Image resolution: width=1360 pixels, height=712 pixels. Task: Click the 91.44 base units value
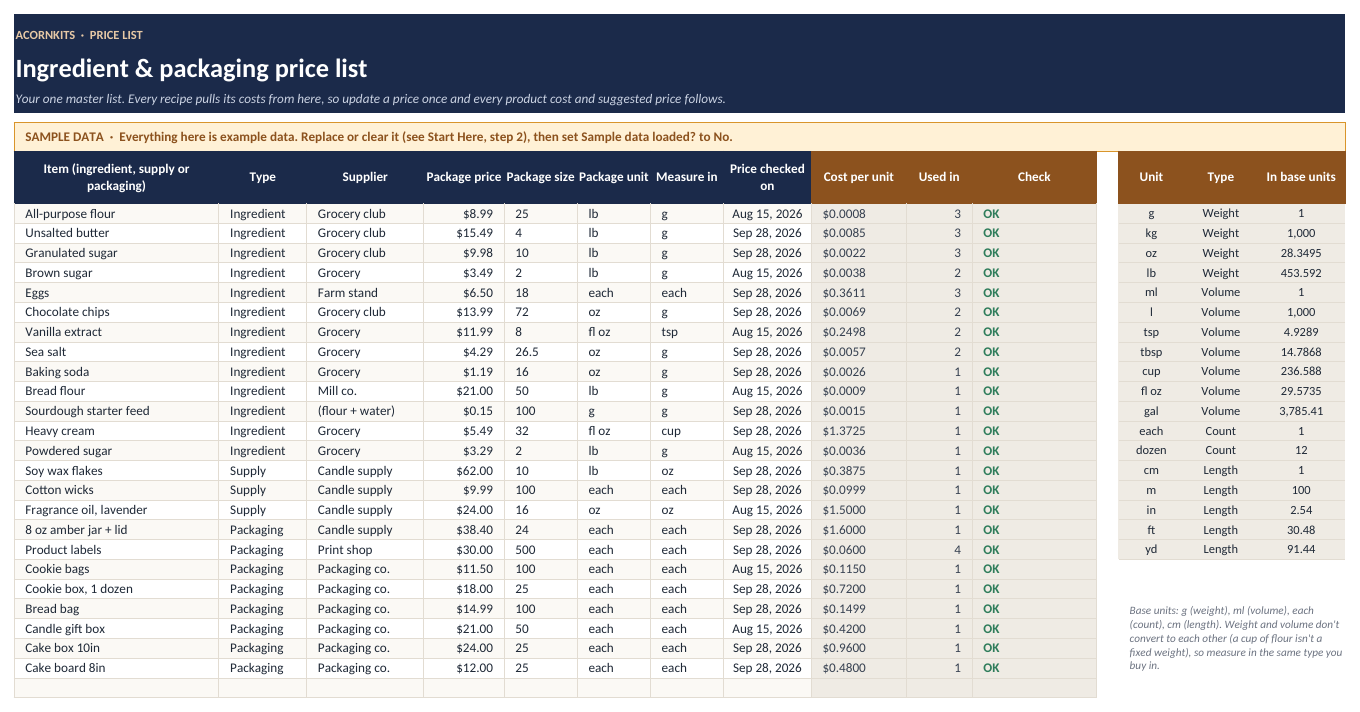(1301, 549)
